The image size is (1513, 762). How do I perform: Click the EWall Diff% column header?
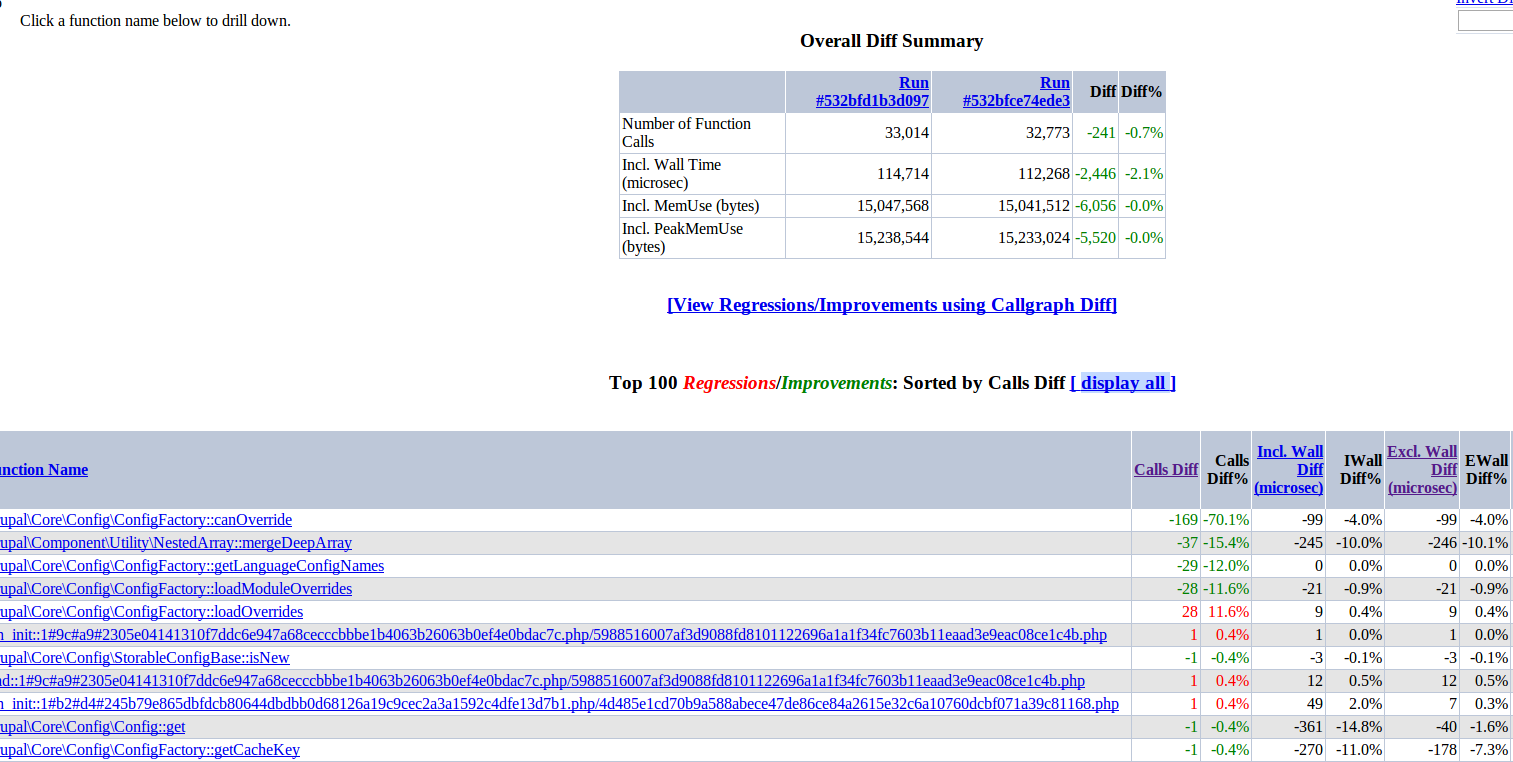pos(1486,470)
